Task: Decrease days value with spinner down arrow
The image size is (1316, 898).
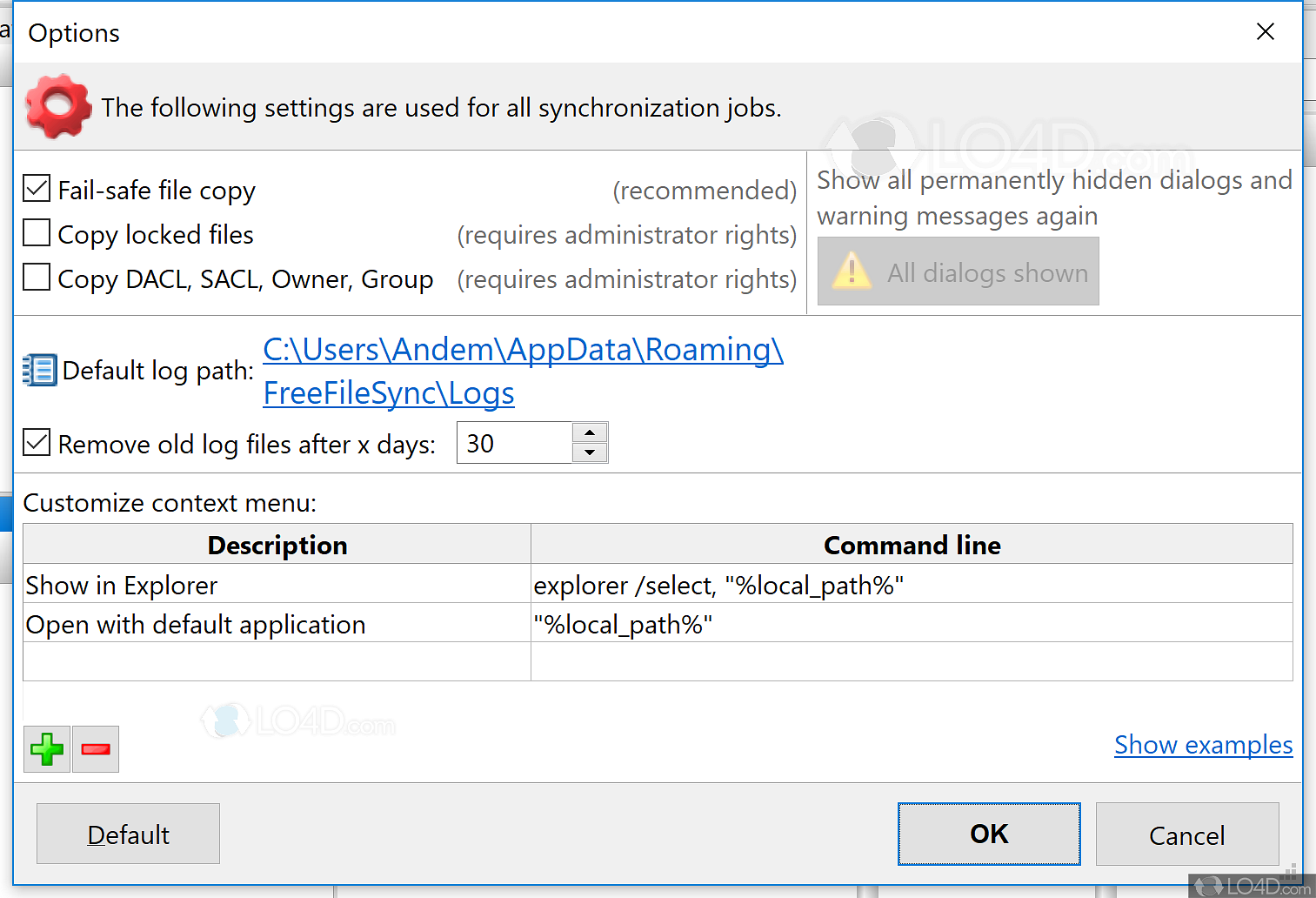Action: [x=590, y=453]
